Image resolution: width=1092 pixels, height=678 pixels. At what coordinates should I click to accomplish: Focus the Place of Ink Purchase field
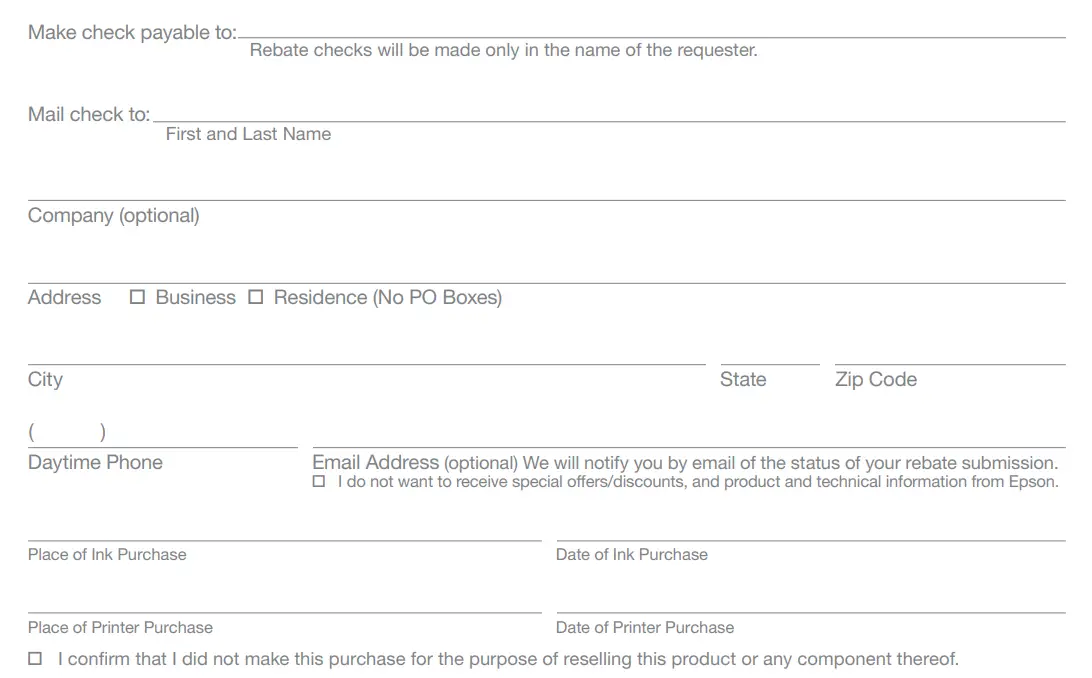(284, 530)
